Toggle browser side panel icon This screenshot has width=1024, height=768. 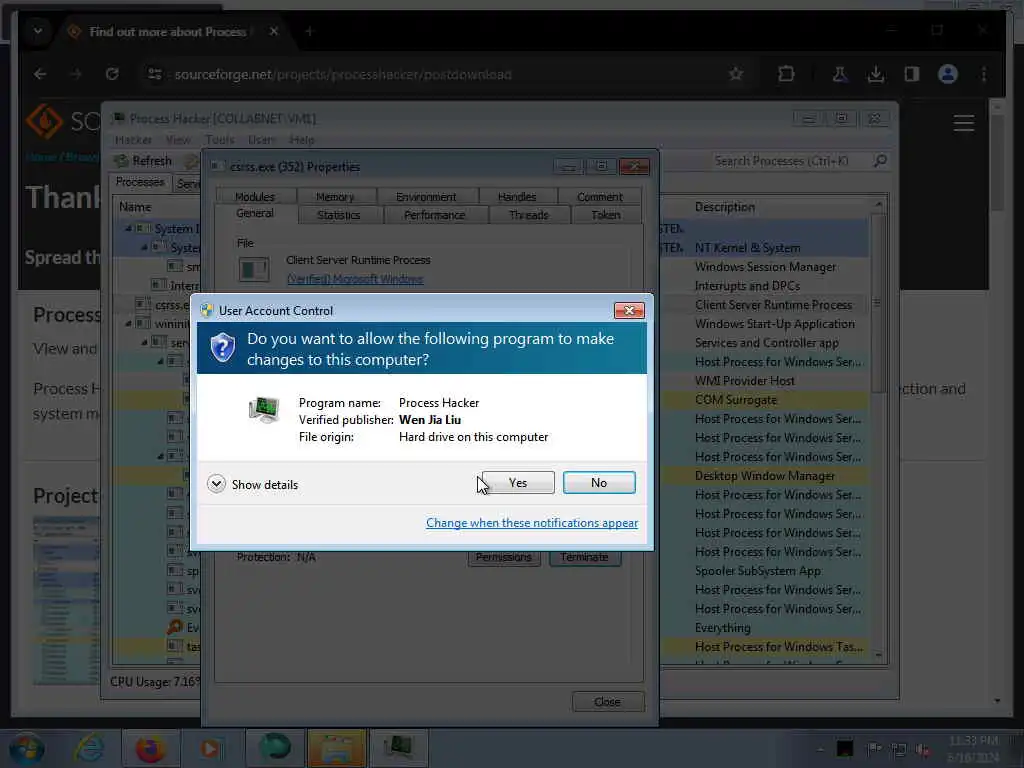point(912,74)
